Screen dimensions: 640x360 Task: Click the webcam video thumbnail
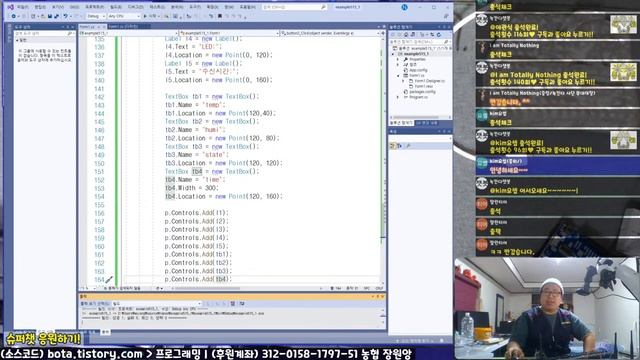click(547, 308)
